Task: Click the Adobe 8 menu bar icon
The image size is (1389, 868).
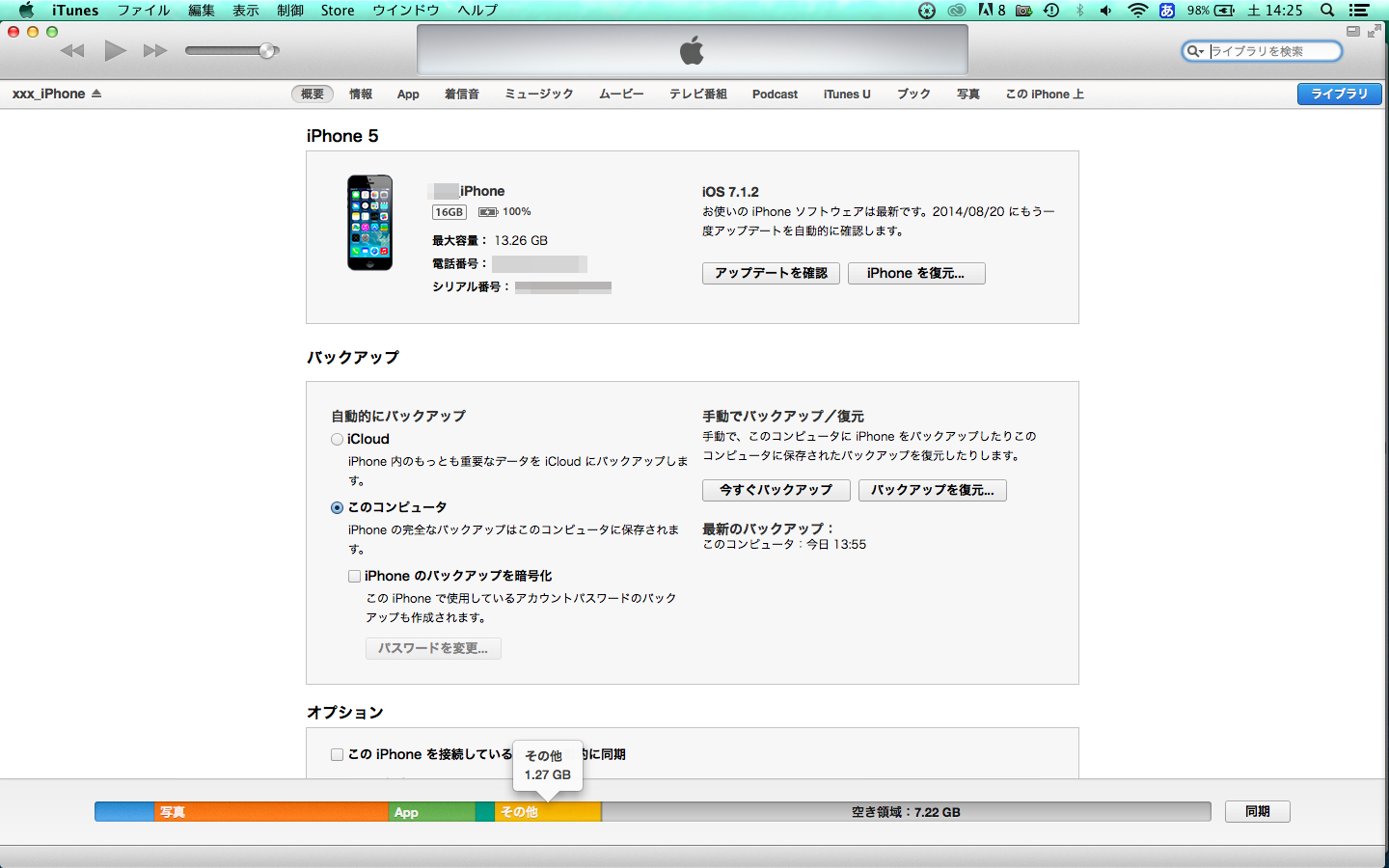Action: tap(992, 11)
